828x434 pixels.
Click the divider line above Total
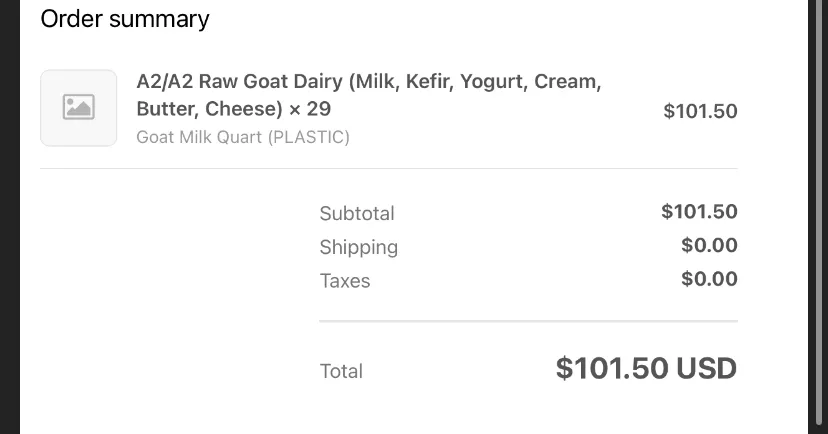coord(529,320)
